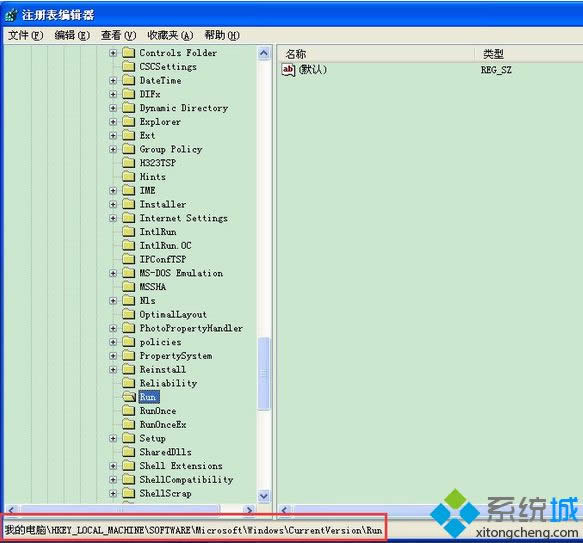Expand the Shell Extensions key
The image size is (583, 543).
(x=113, y=466)
